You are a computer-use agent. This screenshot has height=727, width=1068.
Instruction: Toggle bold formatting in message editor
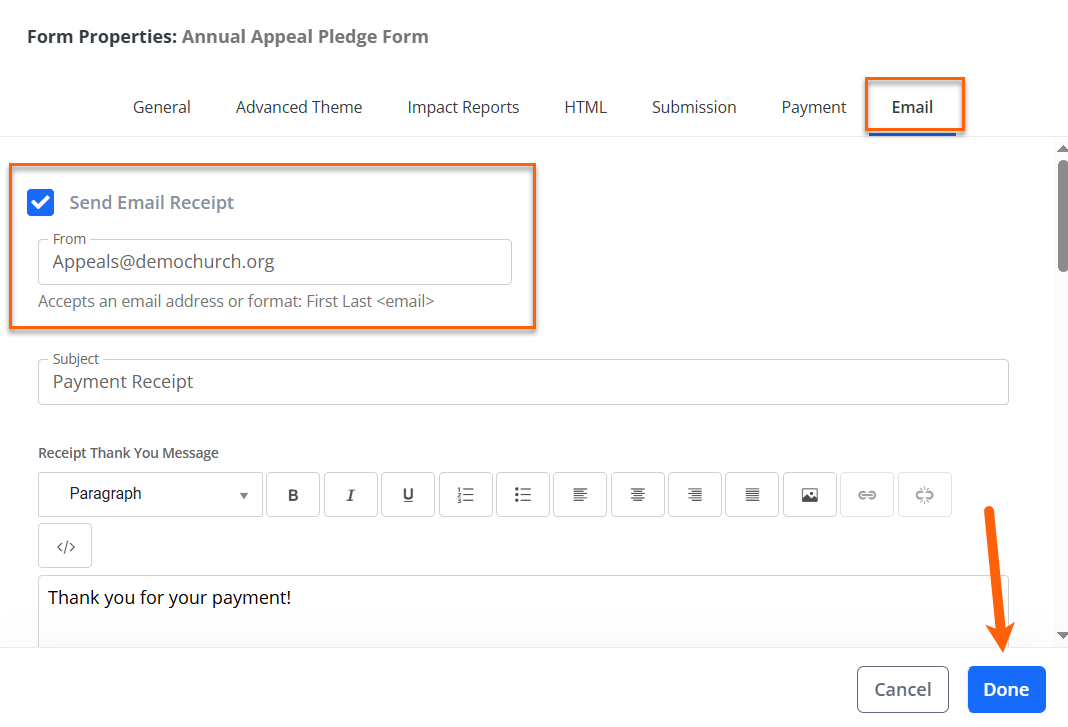point(293,495)
